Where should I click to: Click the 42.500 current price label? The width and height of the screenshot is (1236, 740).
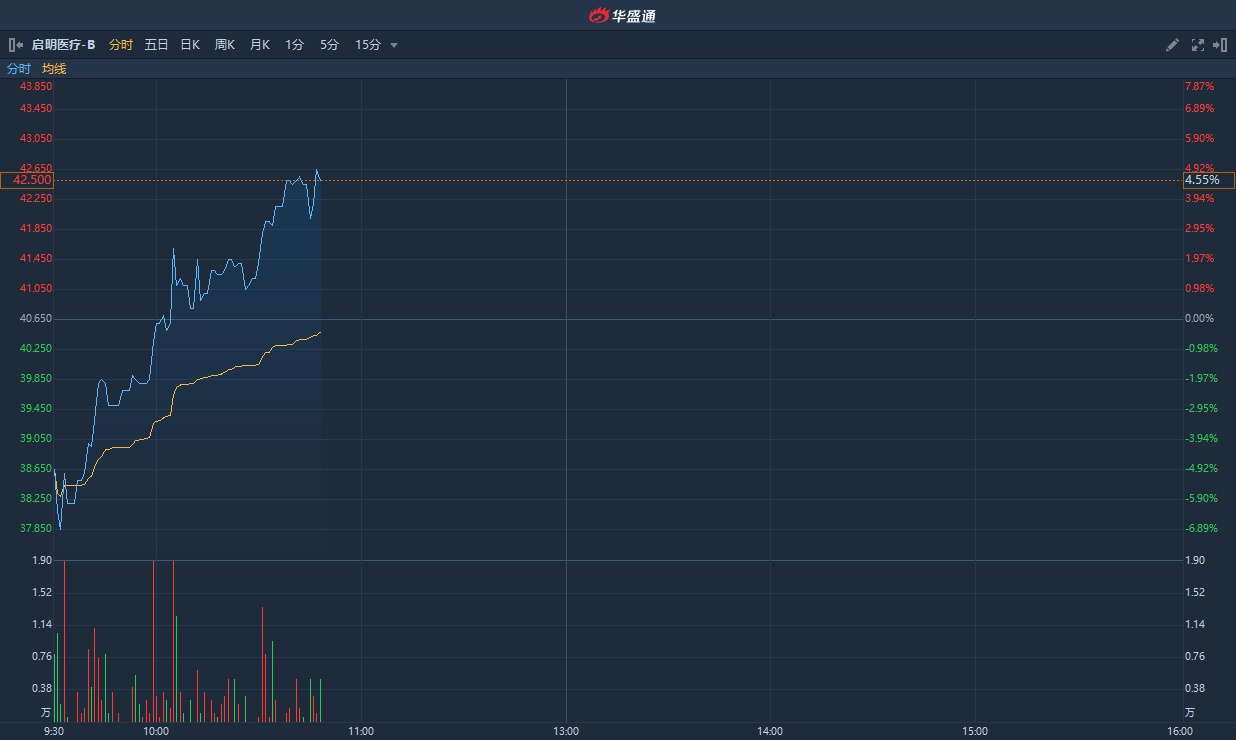click(27, 180)
